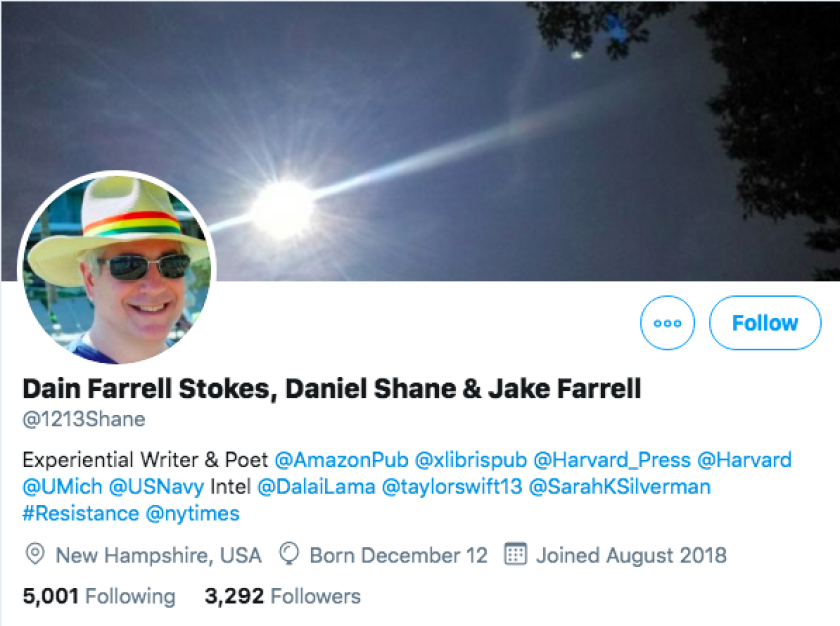Viewport: 840px width, 626px height.
Task: Open the @AmazonPub mention link
Action: [342, 460]
